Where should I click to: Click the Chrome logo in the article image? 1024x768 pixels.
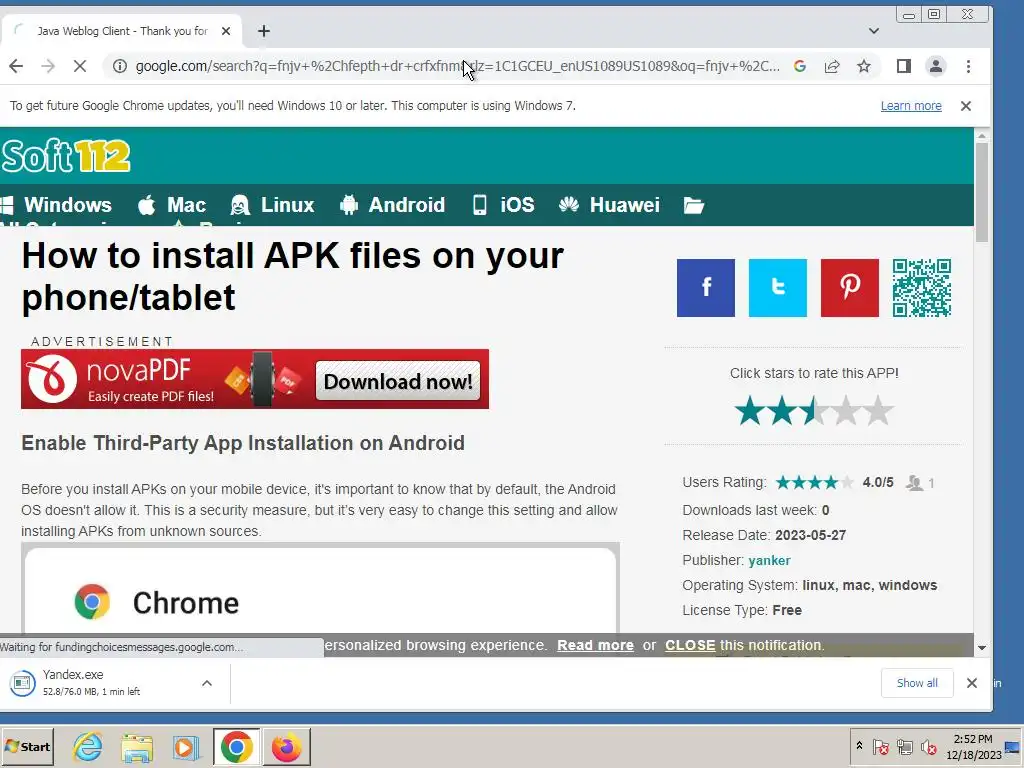pyautogui.click(x=92, y=601)
